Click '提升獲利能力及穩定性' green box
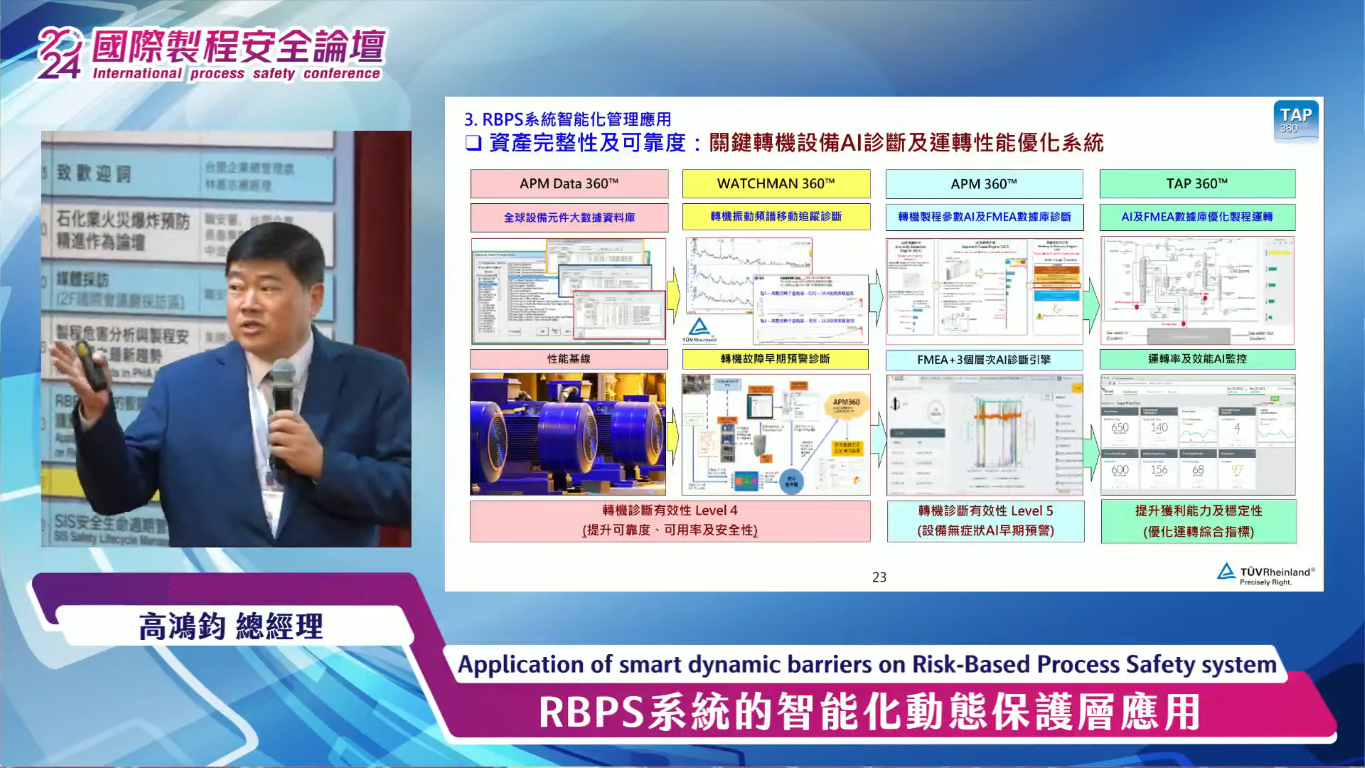The height and width of the screenshot is (768, 1365). pyautogui.click(x=1198, y=521)
